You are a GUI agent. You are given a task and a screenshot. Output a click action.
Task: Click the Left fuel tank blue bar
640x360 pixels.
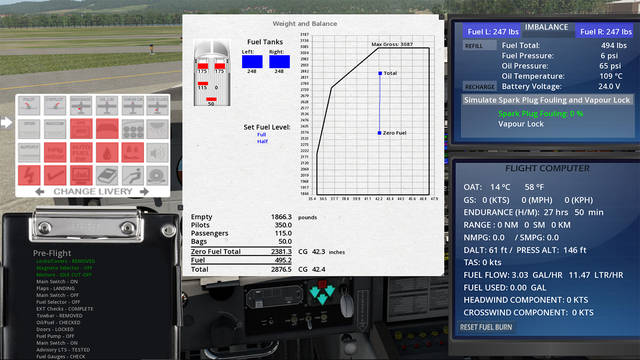pyautogui.click(x=252, y=62)
